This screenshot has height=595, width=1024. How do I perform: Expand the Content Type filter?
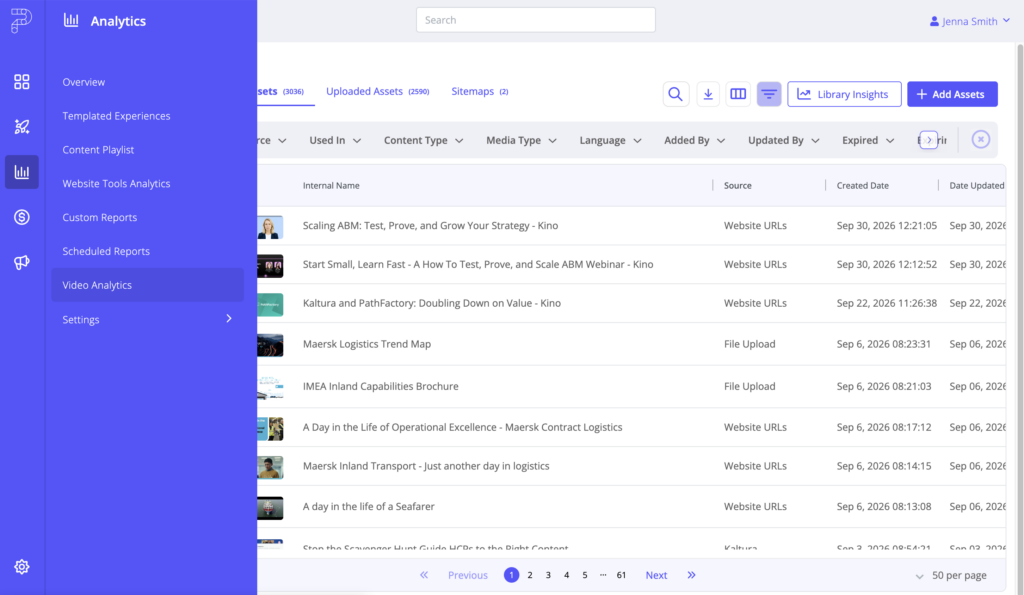[423, 140]
